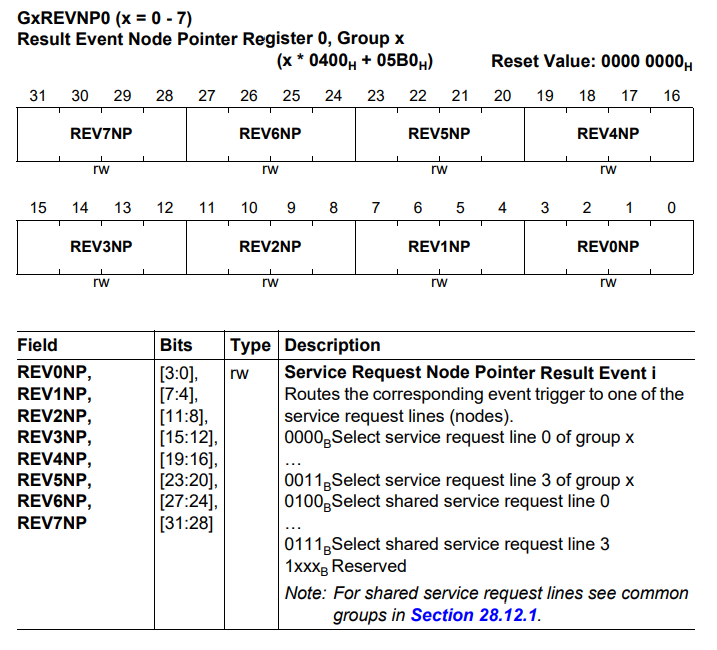Click bit number 0 label
The width and height of the screenshot is (717, 650).
(x=671, y=208)
